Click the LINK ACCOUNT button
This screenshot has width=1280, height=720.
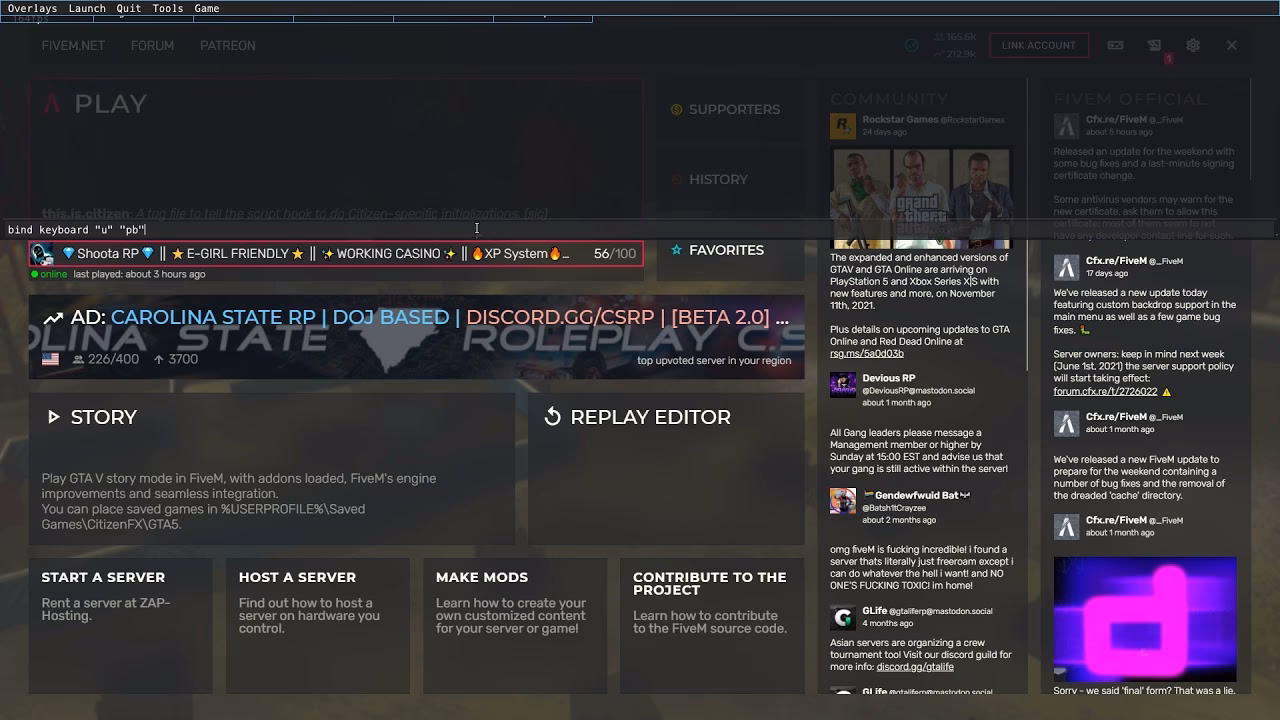[1038, 45]
